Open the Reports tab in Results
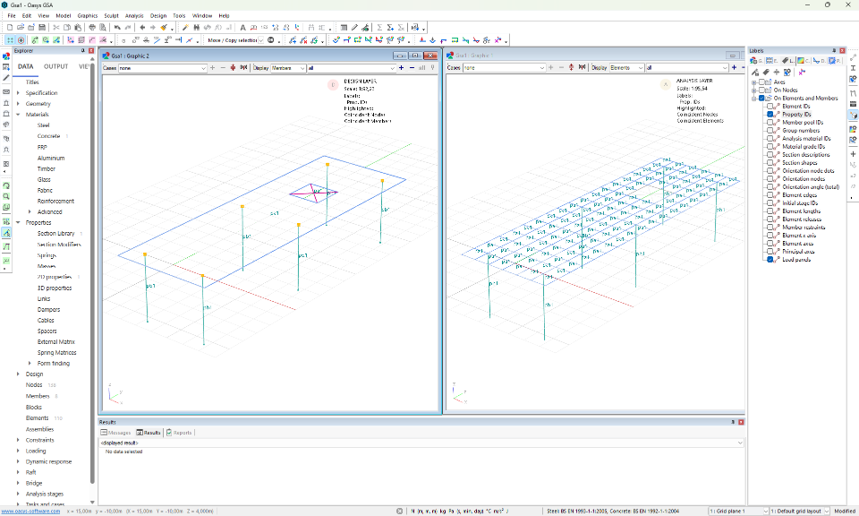Viewport: 859px width, 516px height. [179, 433]
